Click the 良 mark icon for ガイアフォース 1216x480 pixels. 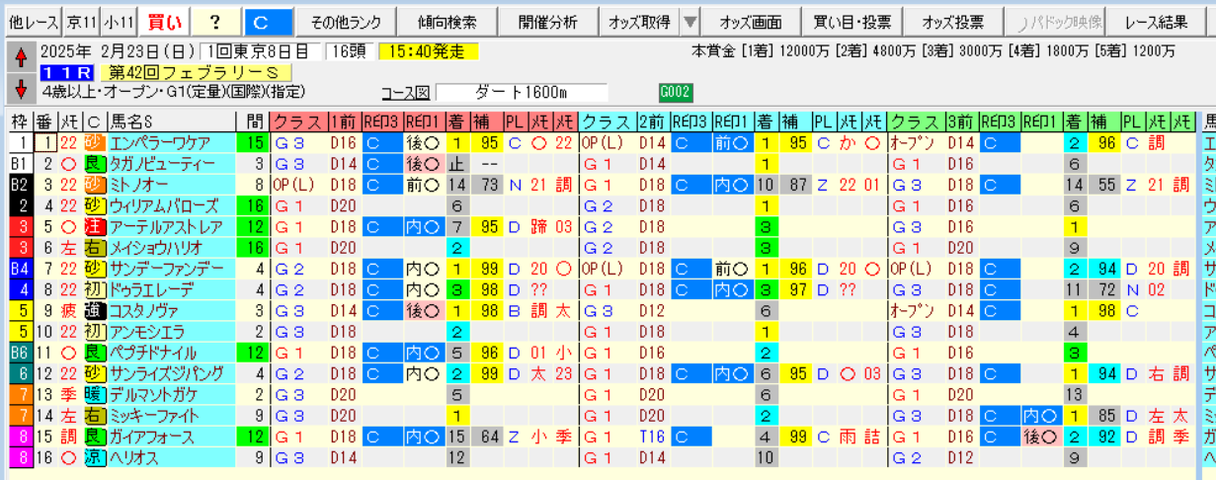pos(94,437)
